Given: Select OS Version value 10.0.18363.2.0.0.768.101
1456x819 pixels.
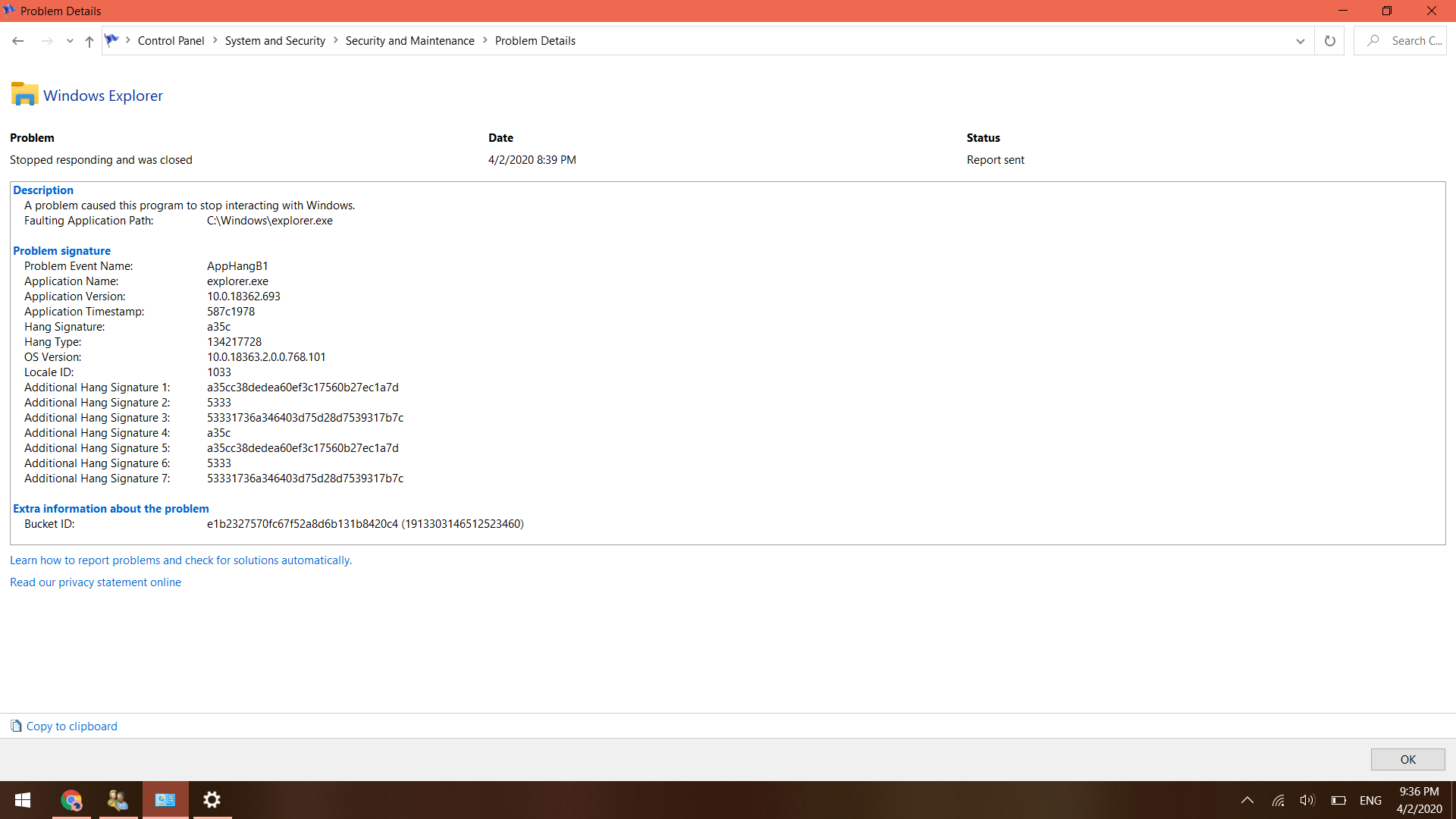Looking at the screenshot, I should [266, 357].
